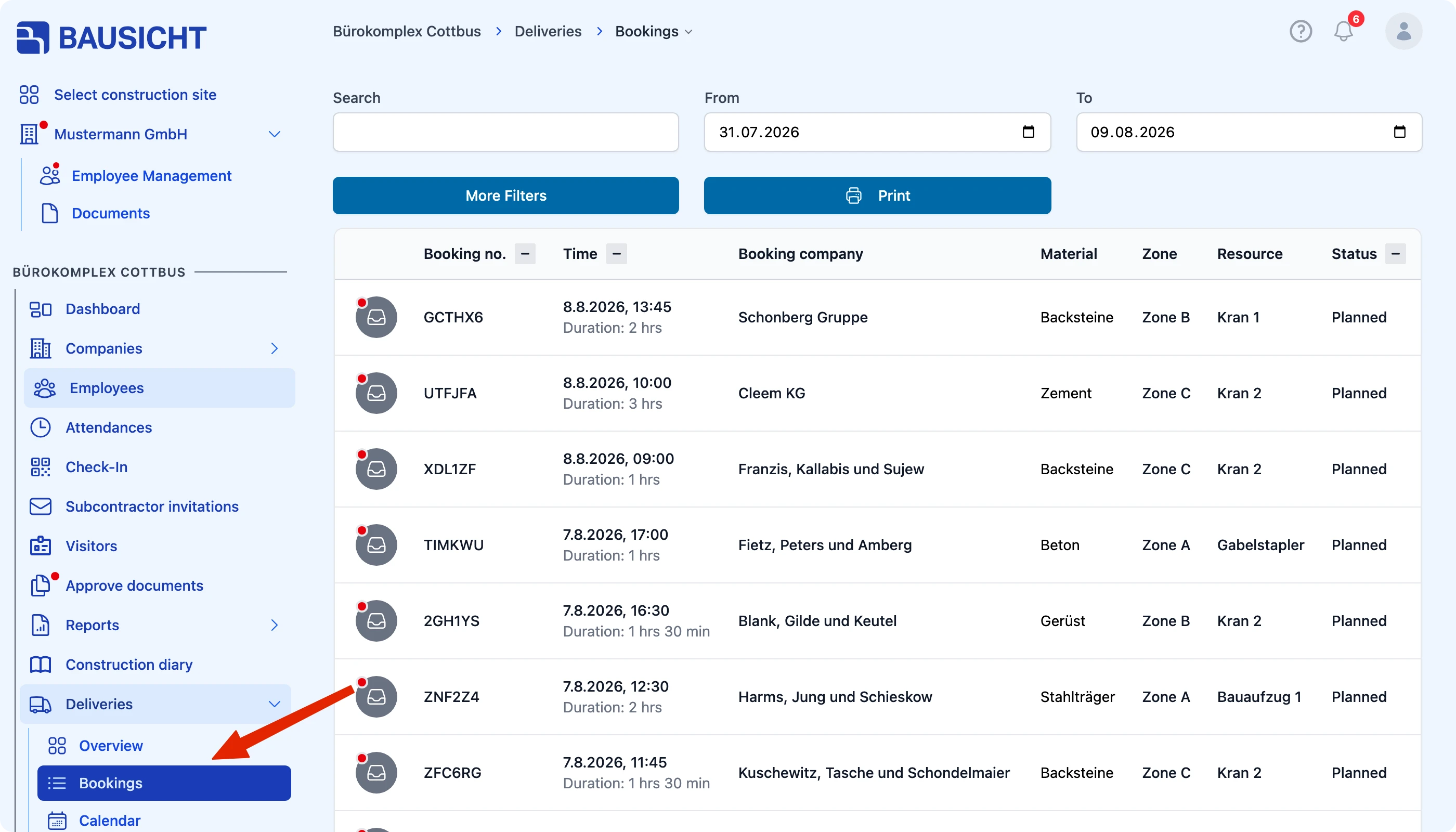This screenshot has width=1456, height=832.
Task: Click the people icon for Employee Management
Action: pos(50,176)
